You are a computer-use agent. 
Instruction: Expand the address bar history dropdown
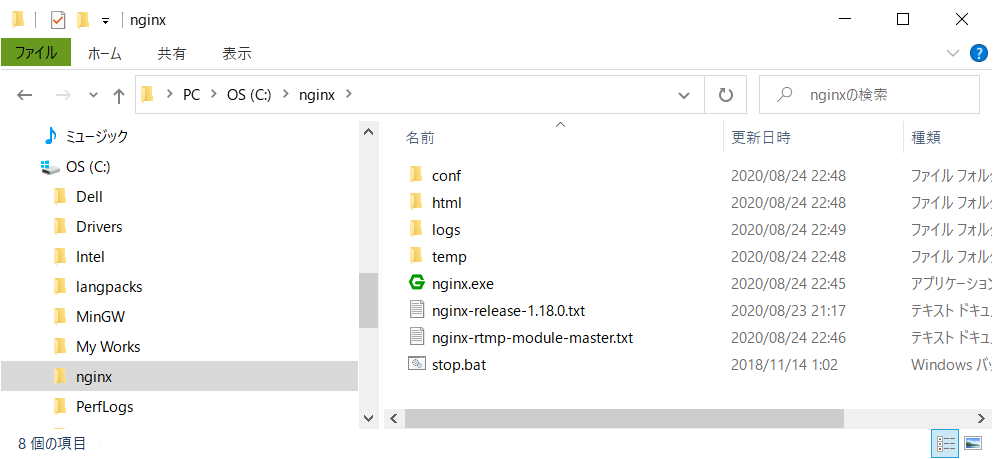684,96
